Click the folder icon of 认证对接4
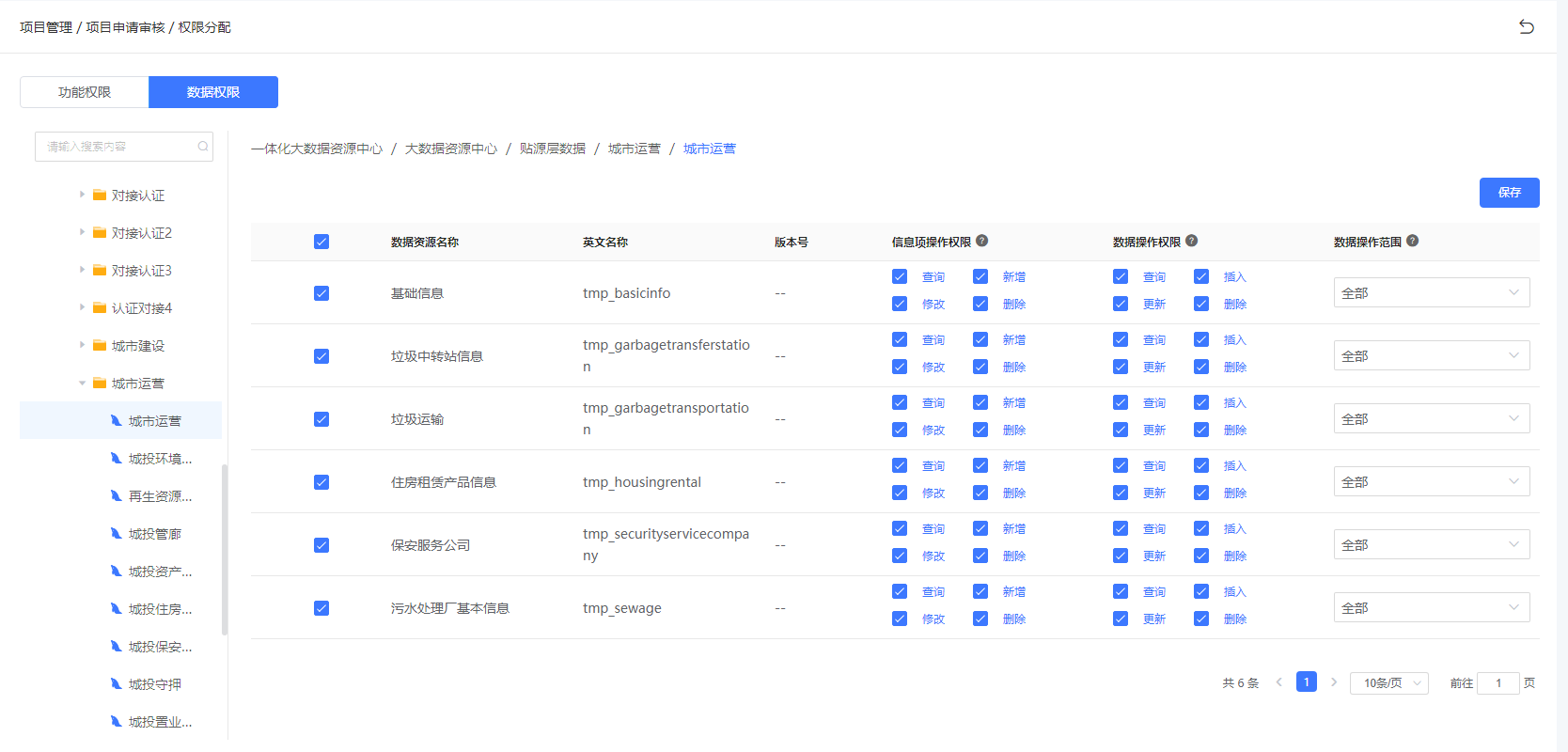The width and height of the screenshot is (1568, 752). tap(100, 307)
